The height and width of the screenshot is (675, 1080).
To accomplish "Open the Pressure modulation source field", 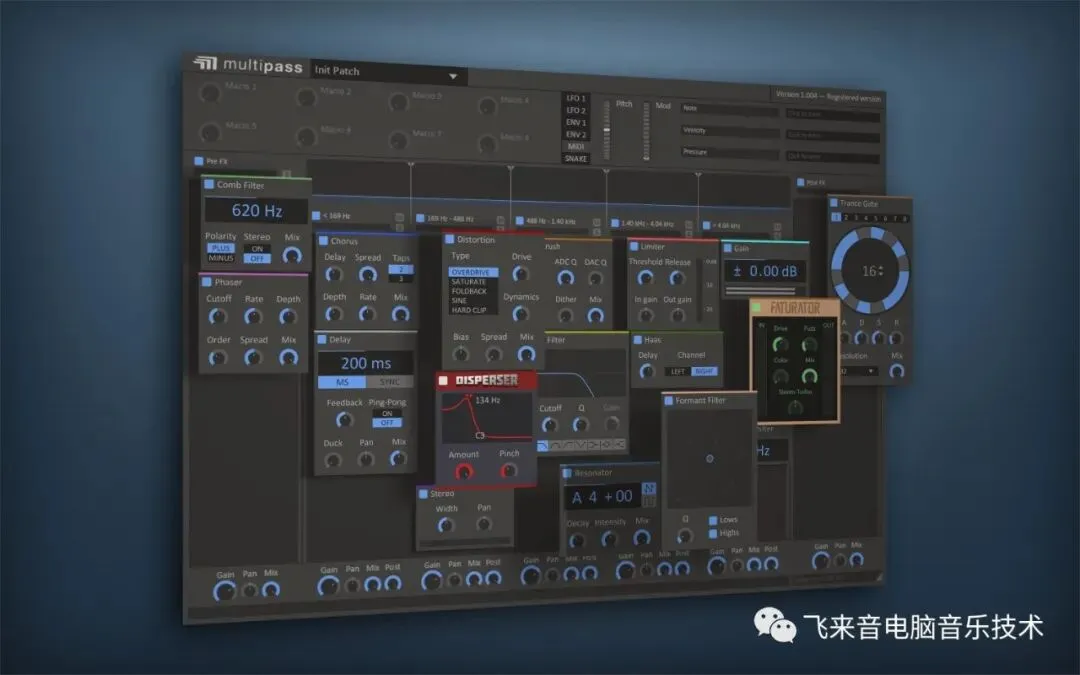I will 729,152.
